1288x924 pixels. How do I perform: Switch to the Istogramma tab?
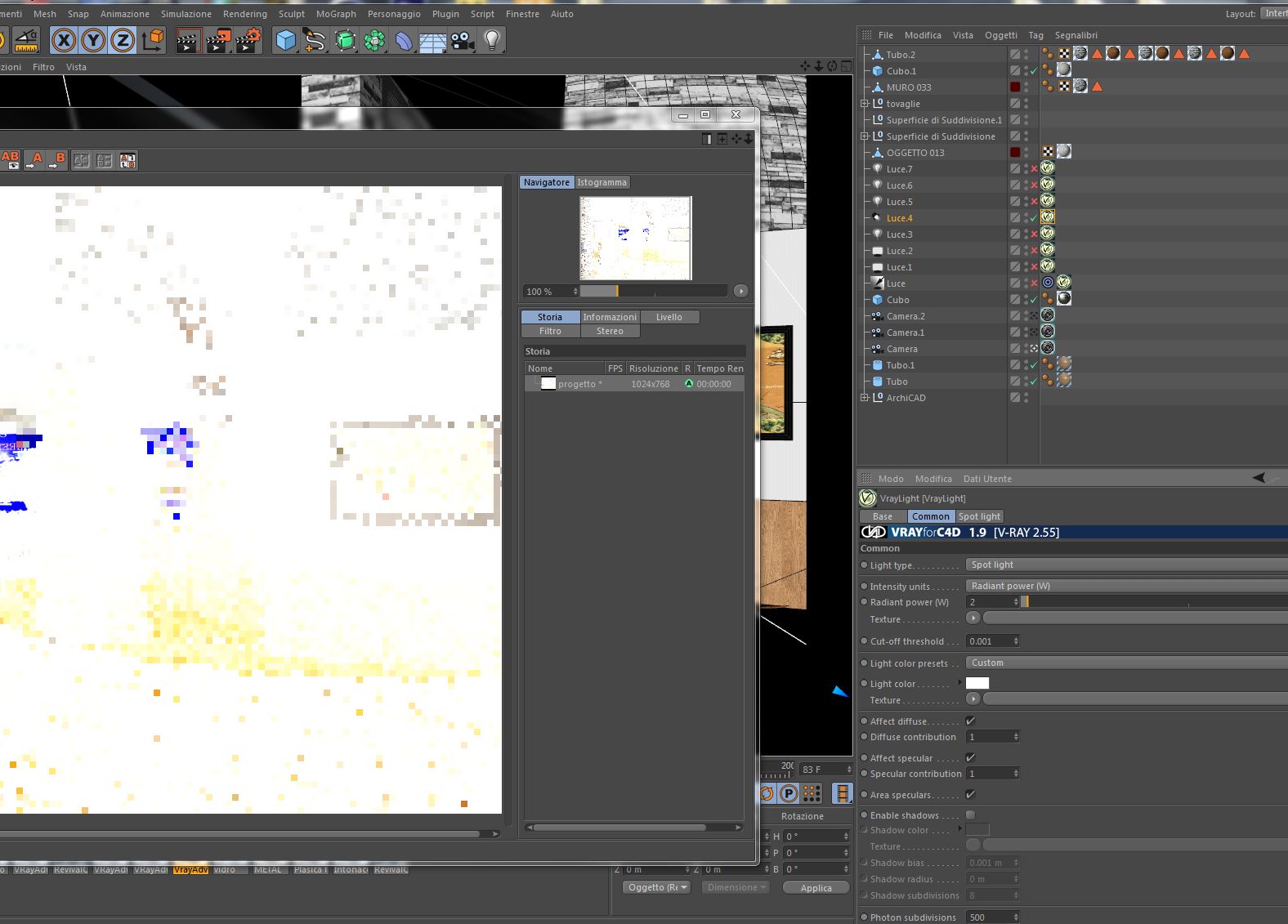click(602, 182)
